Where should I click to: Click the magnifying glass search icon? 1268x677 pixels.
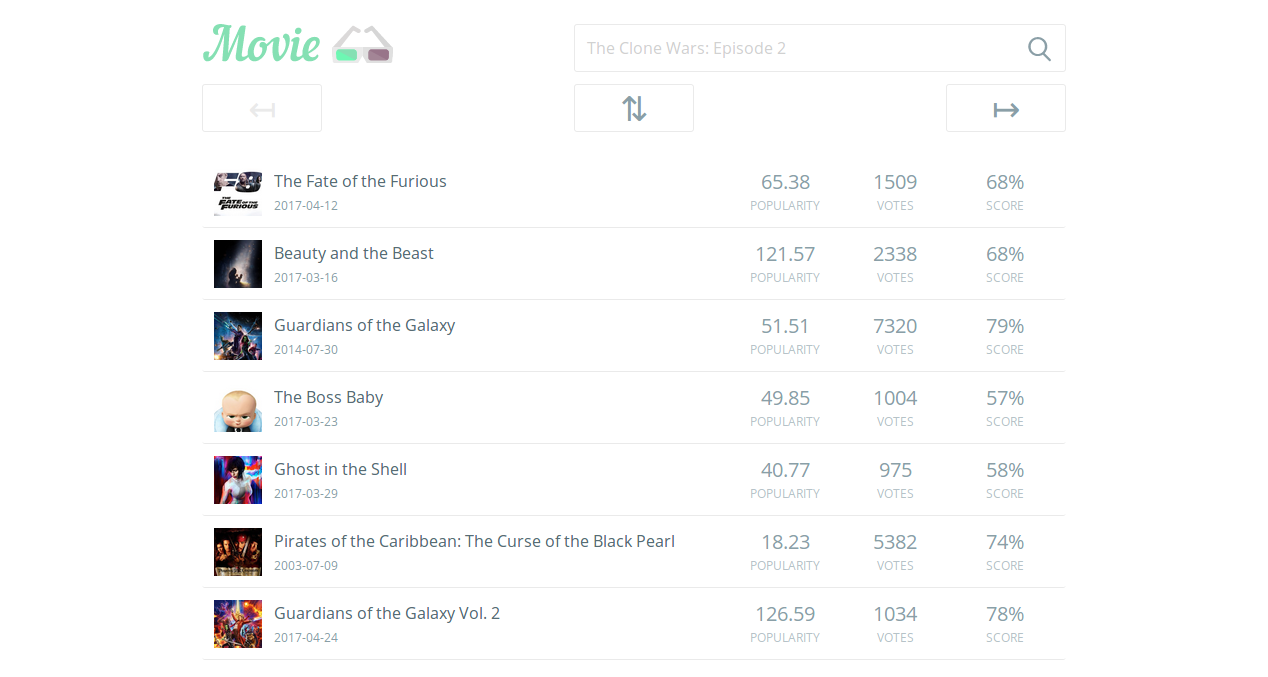pos(1039,48)
